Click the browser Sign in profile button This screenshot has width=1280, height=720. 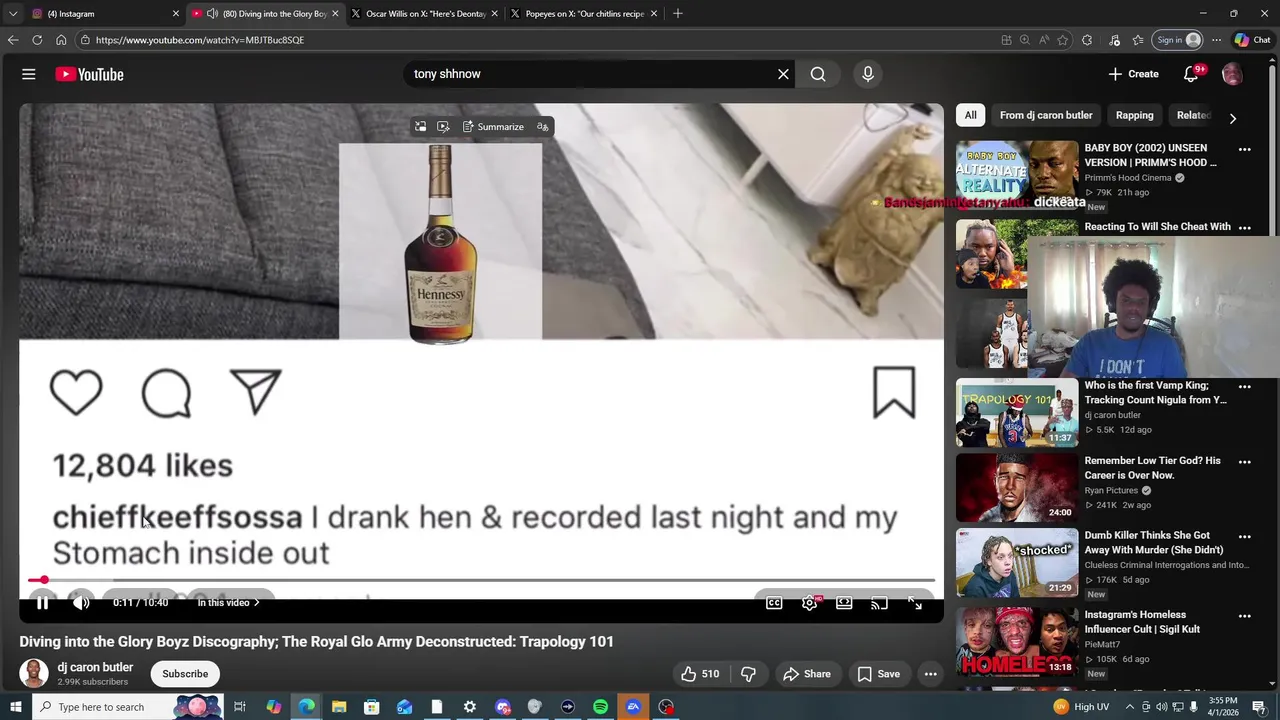[x=1178, y=40]
